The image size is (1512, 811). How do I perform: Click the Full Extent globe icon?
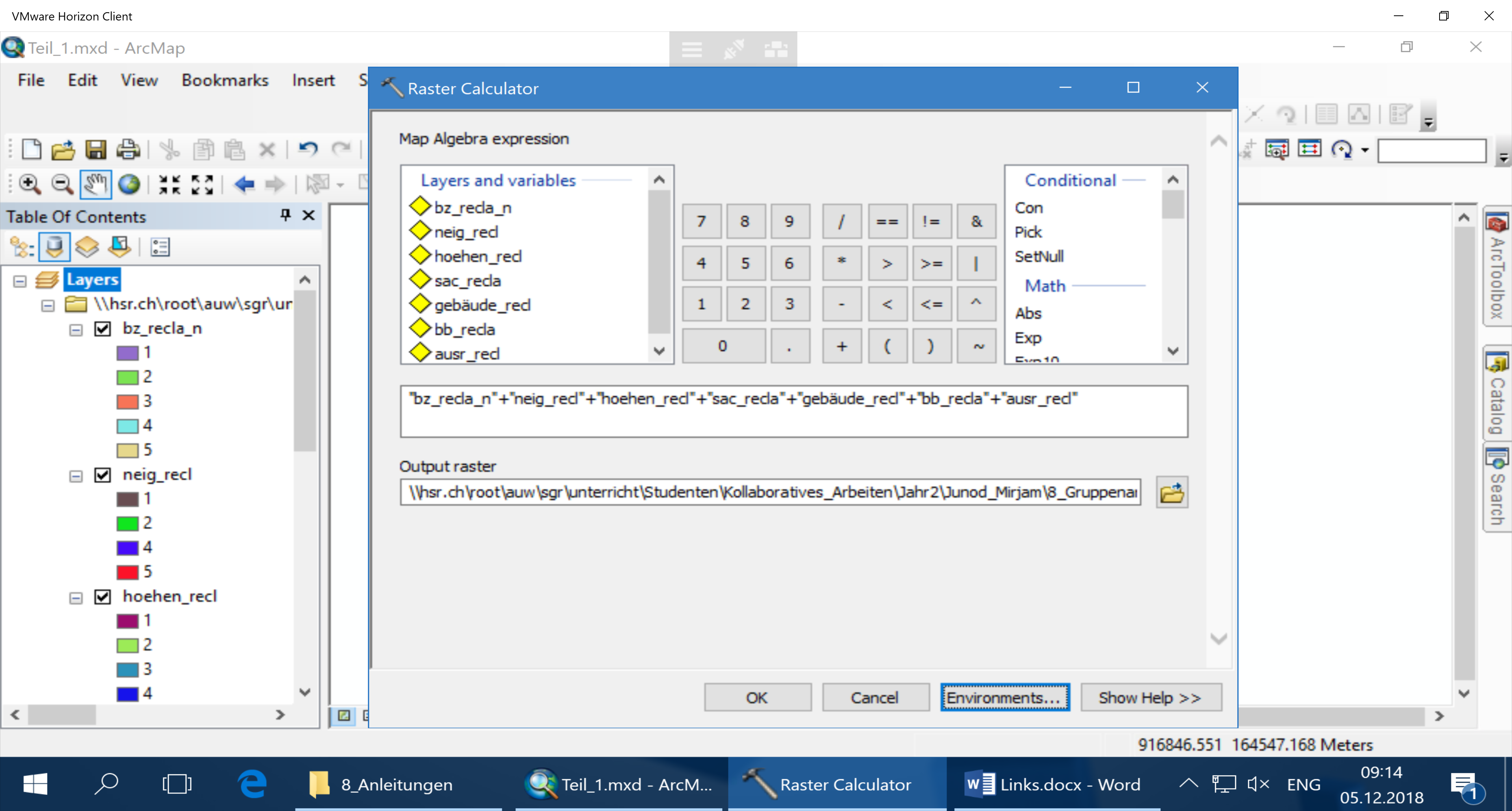129,184
